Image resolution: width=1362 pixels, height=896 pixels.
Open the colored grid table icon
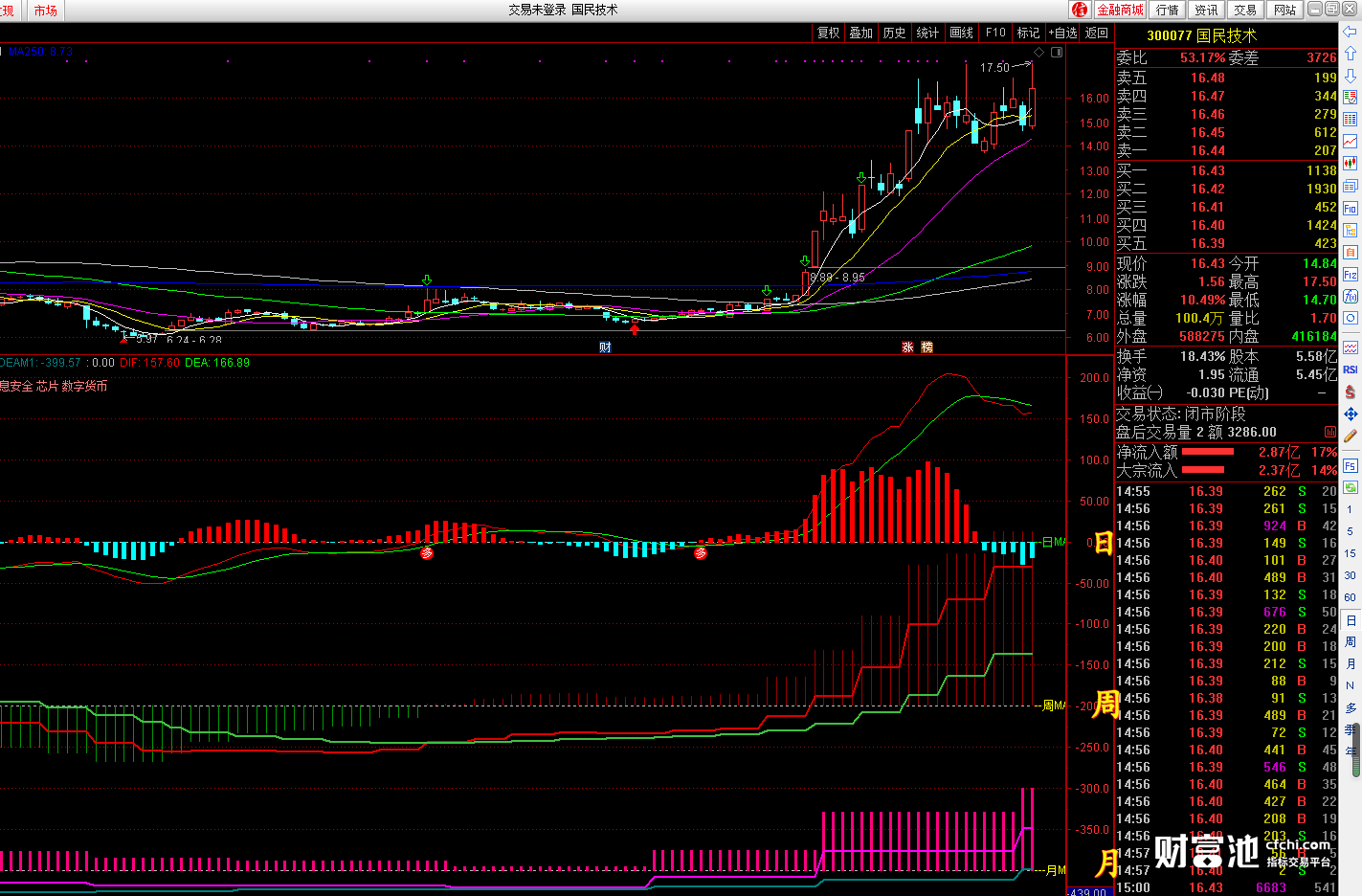tap(1351, 119)
